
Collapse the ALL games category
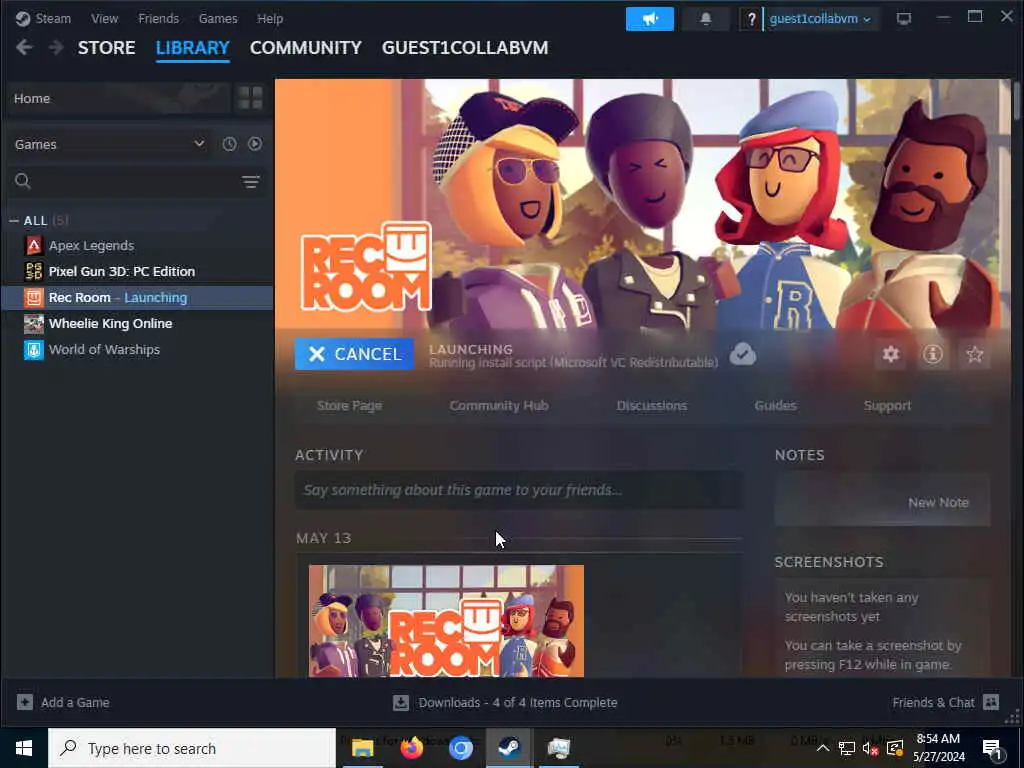coord(14,221)
